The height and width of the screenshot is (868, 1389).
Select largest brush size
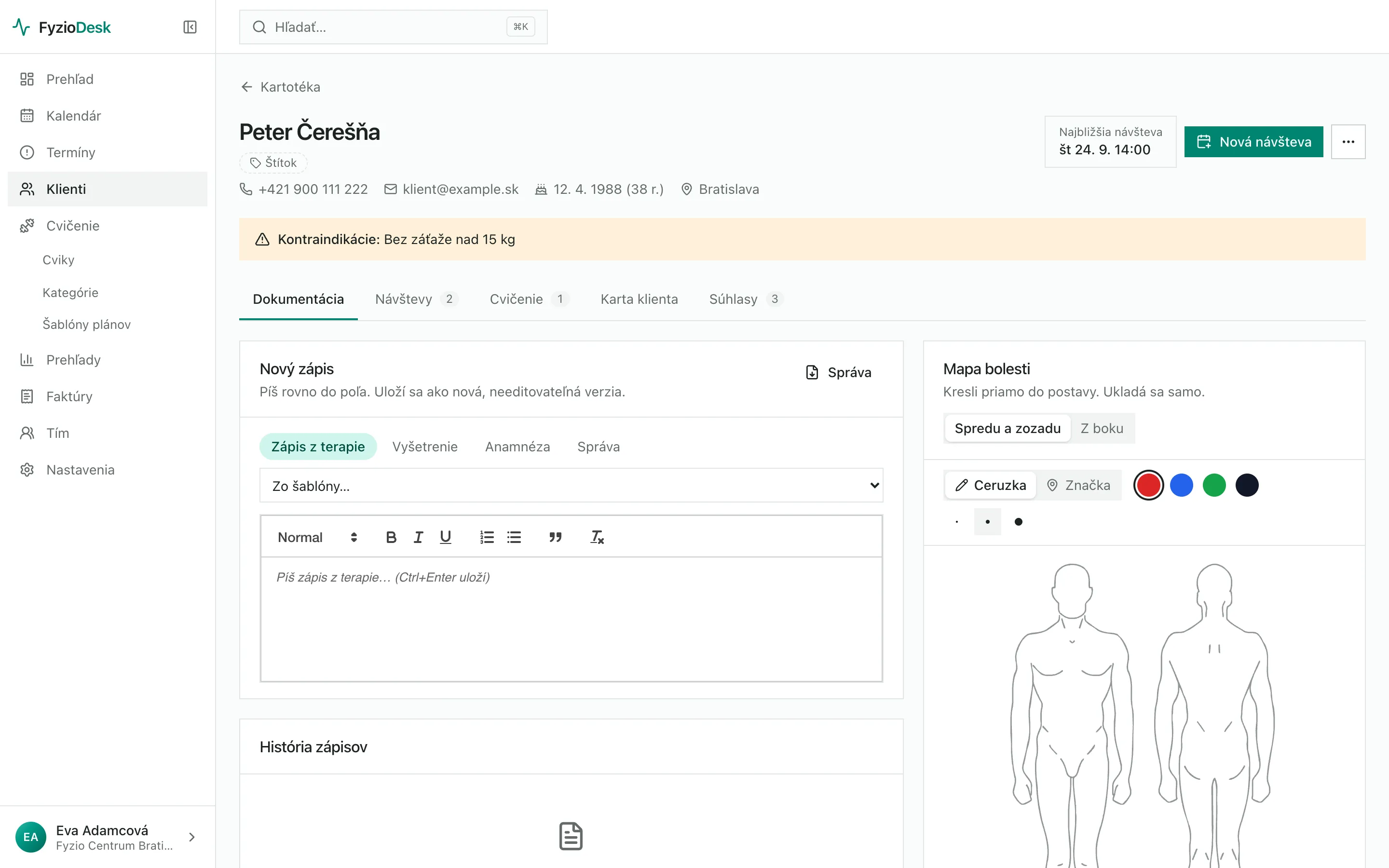pos(1018,522)
